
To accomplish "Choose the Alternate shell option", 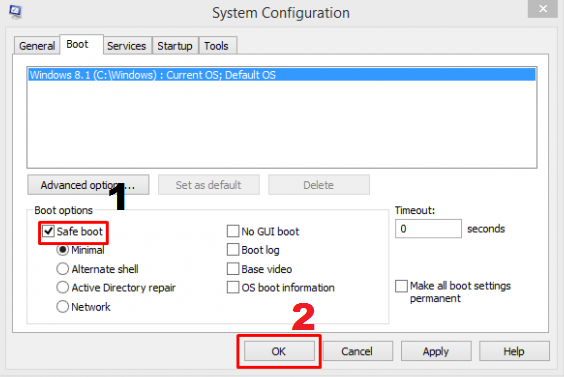I will coord(63,269).
